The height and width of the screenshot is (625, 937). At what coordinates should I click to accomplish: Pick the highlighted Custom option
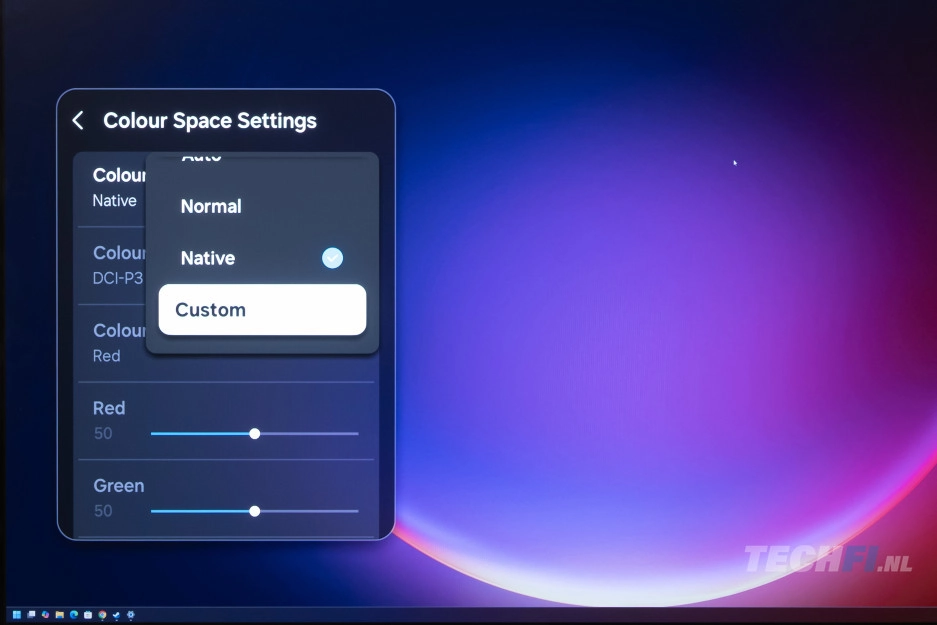click(x=262, y=310)
